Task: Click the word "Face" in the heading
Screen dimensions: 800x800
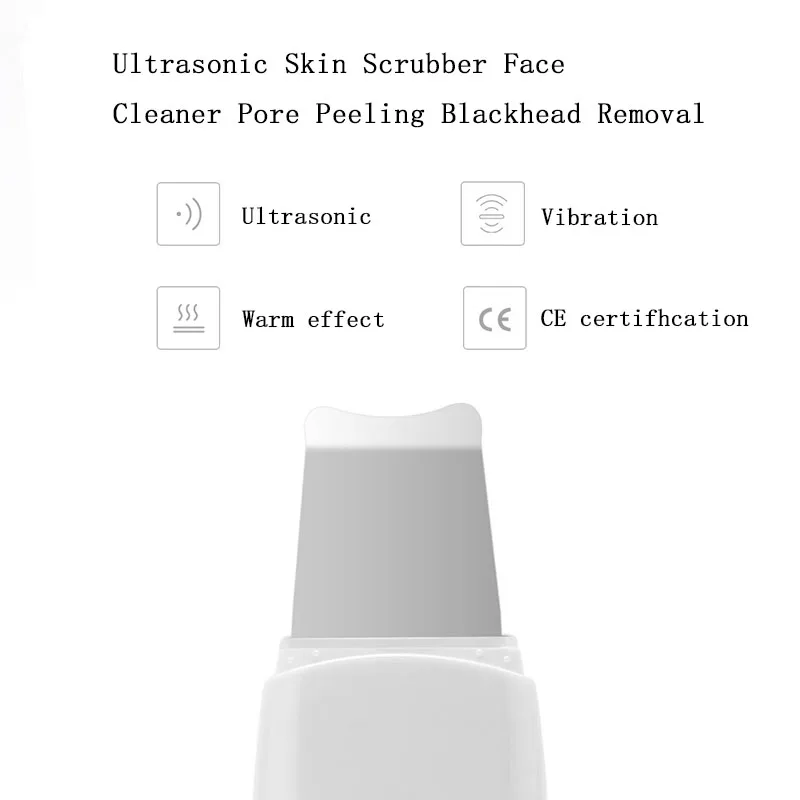Action: click(534, 64)
